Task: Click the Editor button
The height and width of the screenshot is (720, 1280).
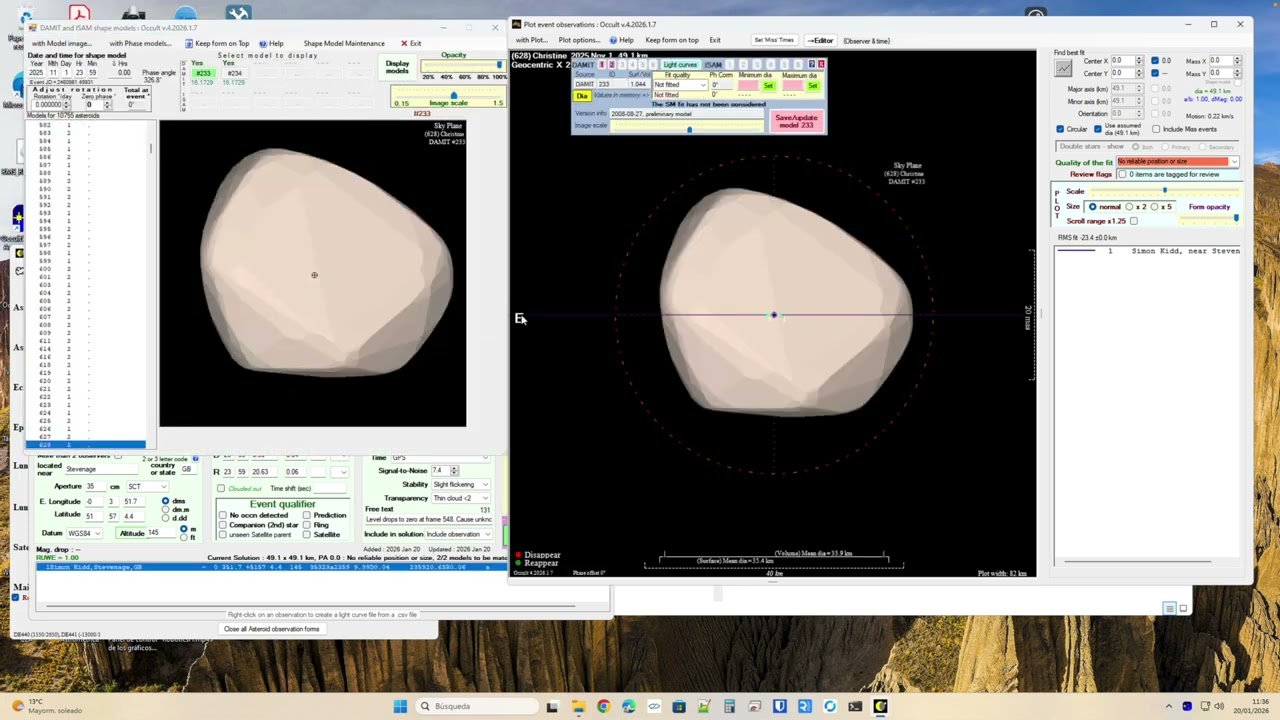Action: (x=821, y=40)
